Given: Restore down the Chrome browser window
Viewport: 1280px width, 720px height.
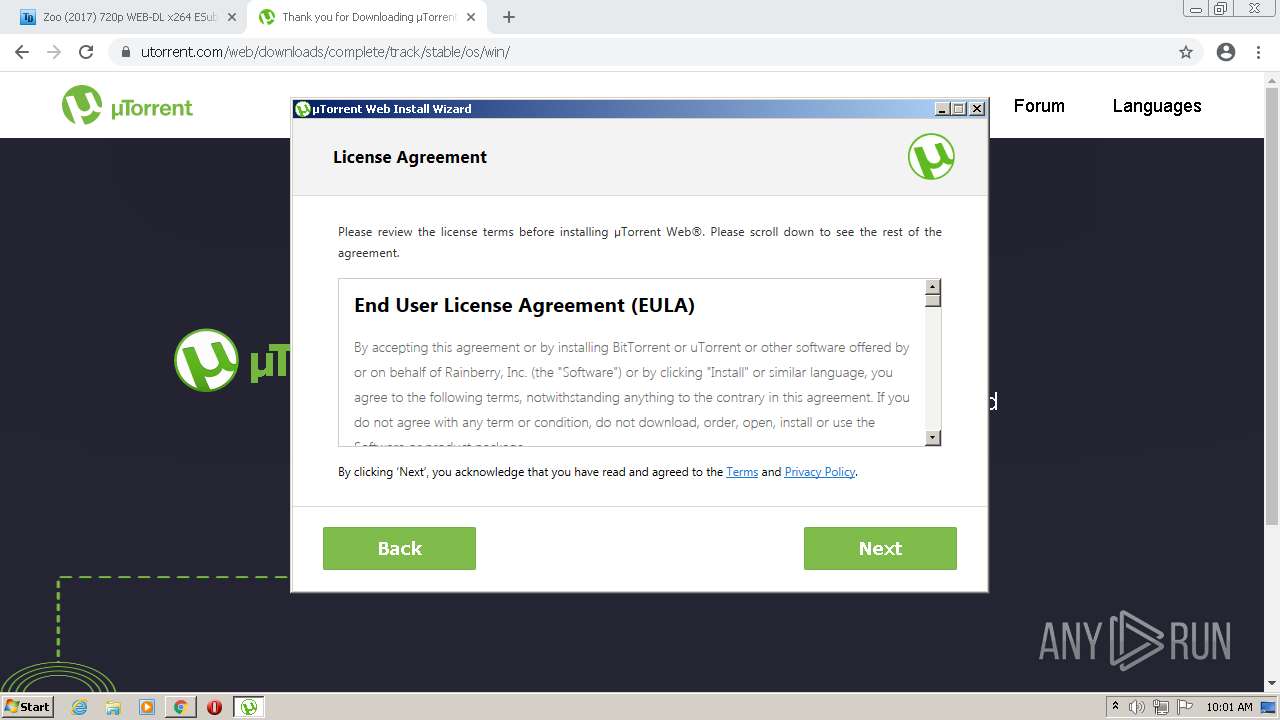Looking at the screenshot, I should click(1221, 8).
